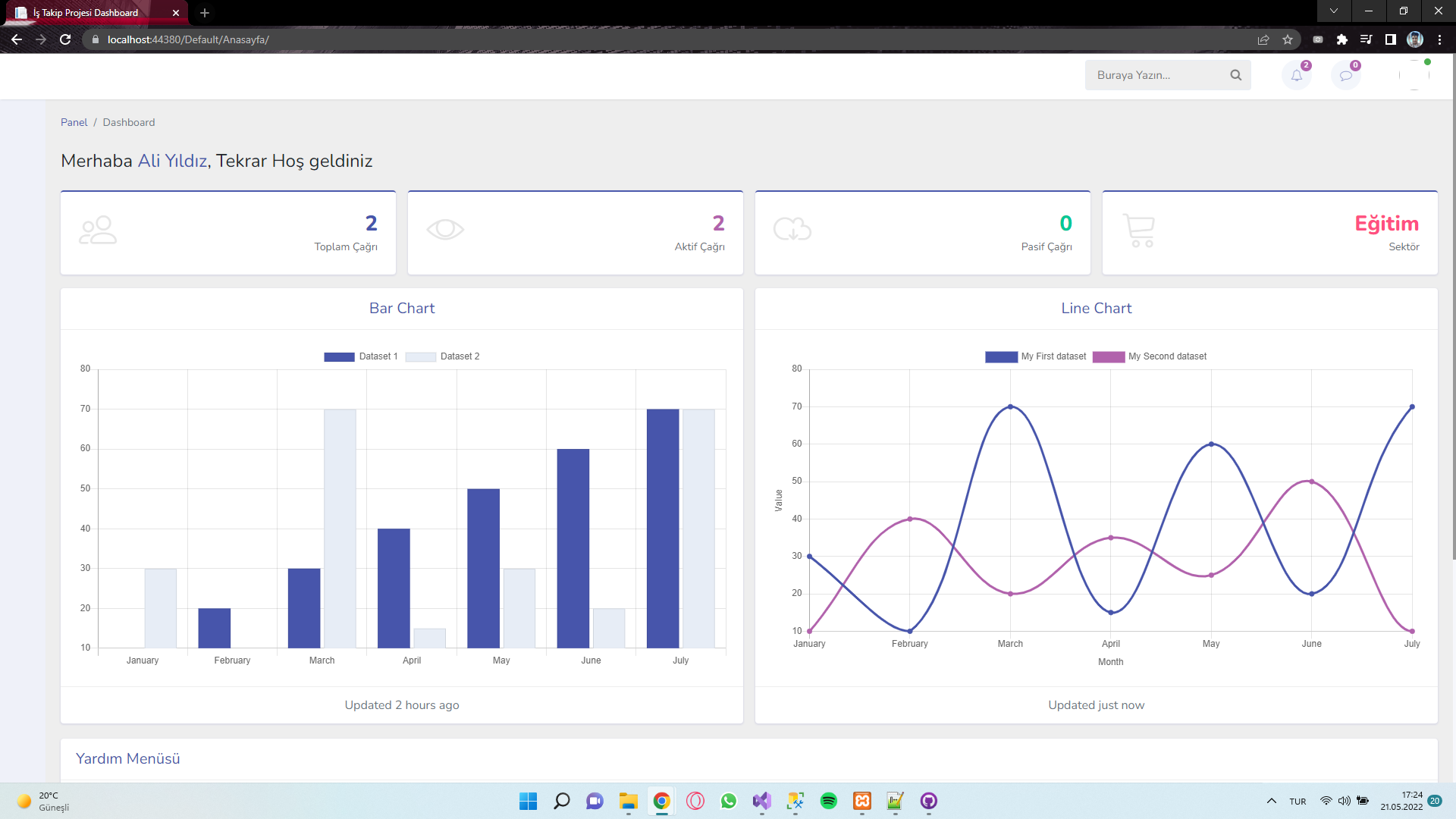Click the Ali Yıldız name link
Image resolution: width=1456 pixels, height=819 pixels.
pyautogui.click(x=172, y=161)
